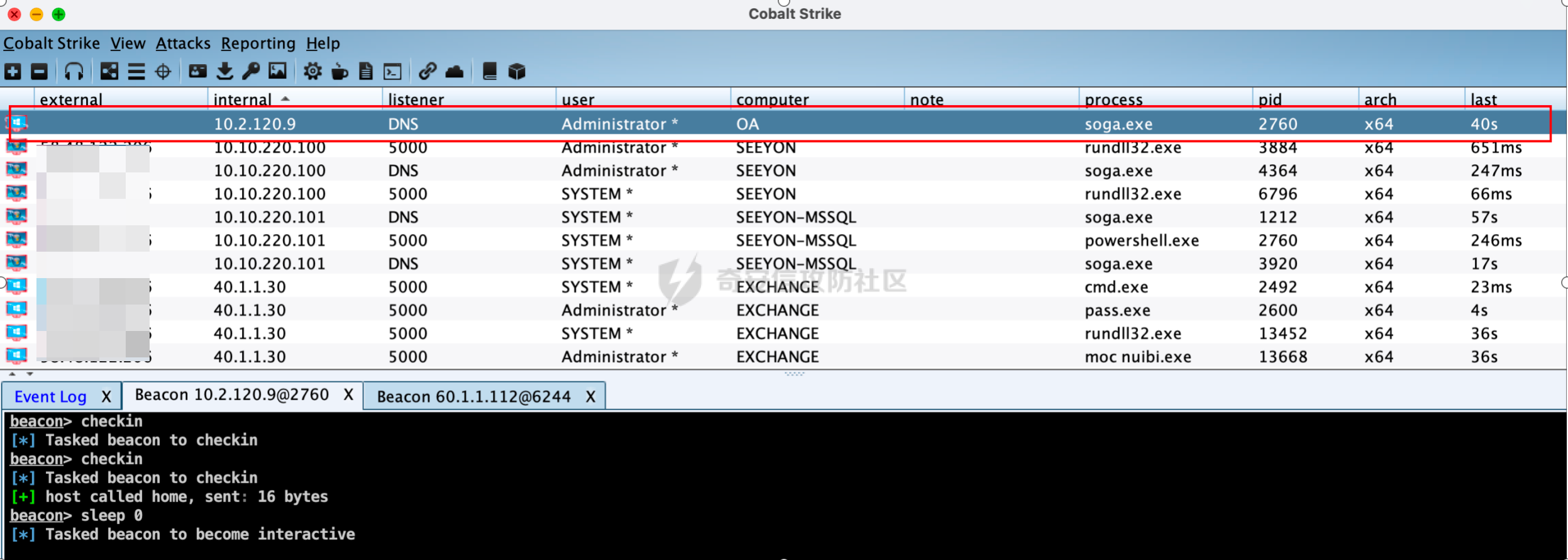Screen dimensions: 1568x560
Task: Open the Help menu
Action: coord(323,43)
